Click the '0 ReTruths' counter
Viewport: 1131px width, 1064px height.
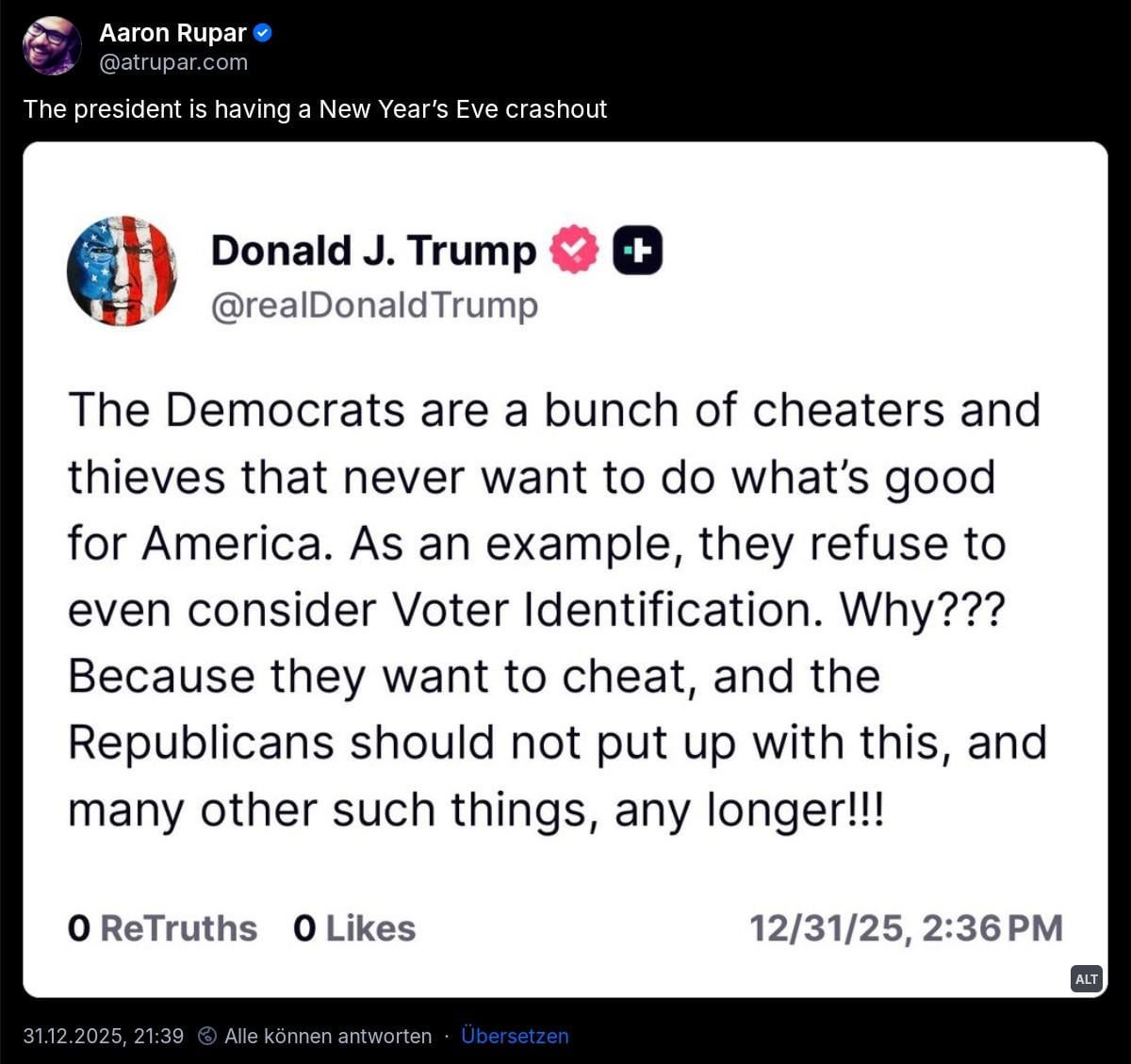coord(162,928)
